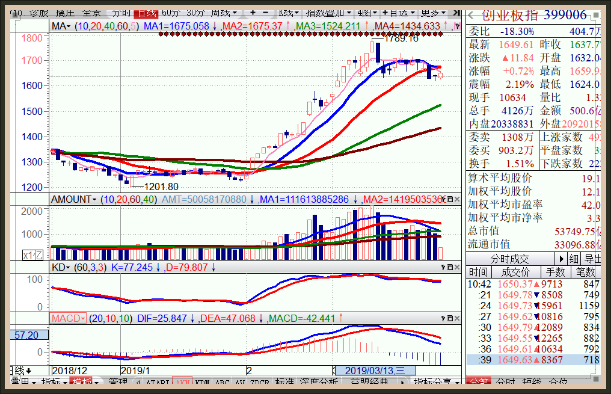
Task: Click the DIF=25.847 value in MACD header
Action: pyautogui.click(x=162, y=318)
